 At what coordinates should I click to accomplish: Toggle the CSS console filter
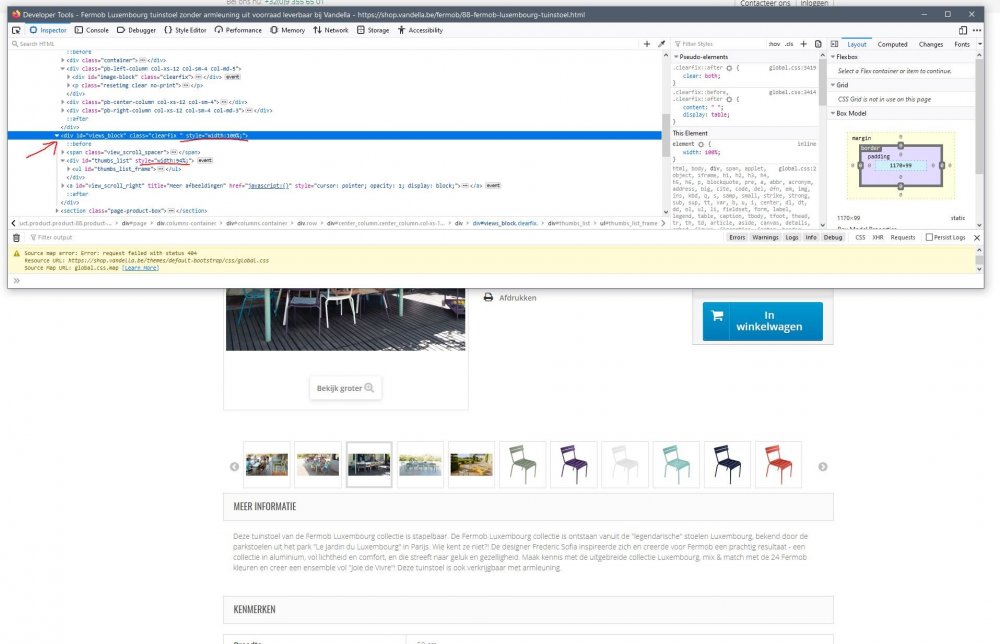point(860,237)
